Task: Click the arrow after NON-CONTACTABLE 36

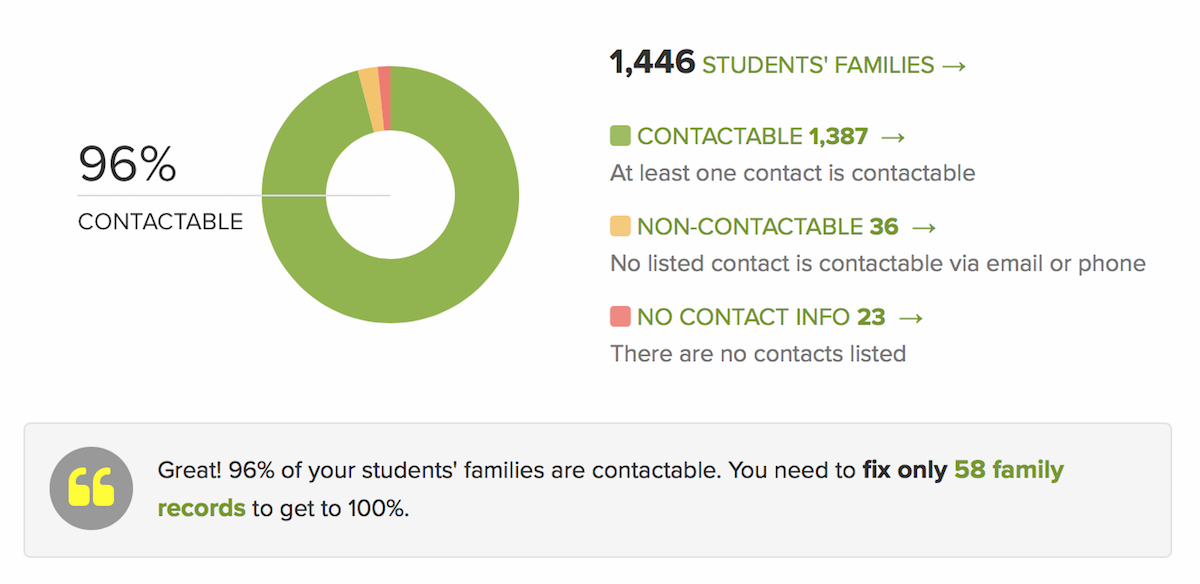Action: point(923,226)
